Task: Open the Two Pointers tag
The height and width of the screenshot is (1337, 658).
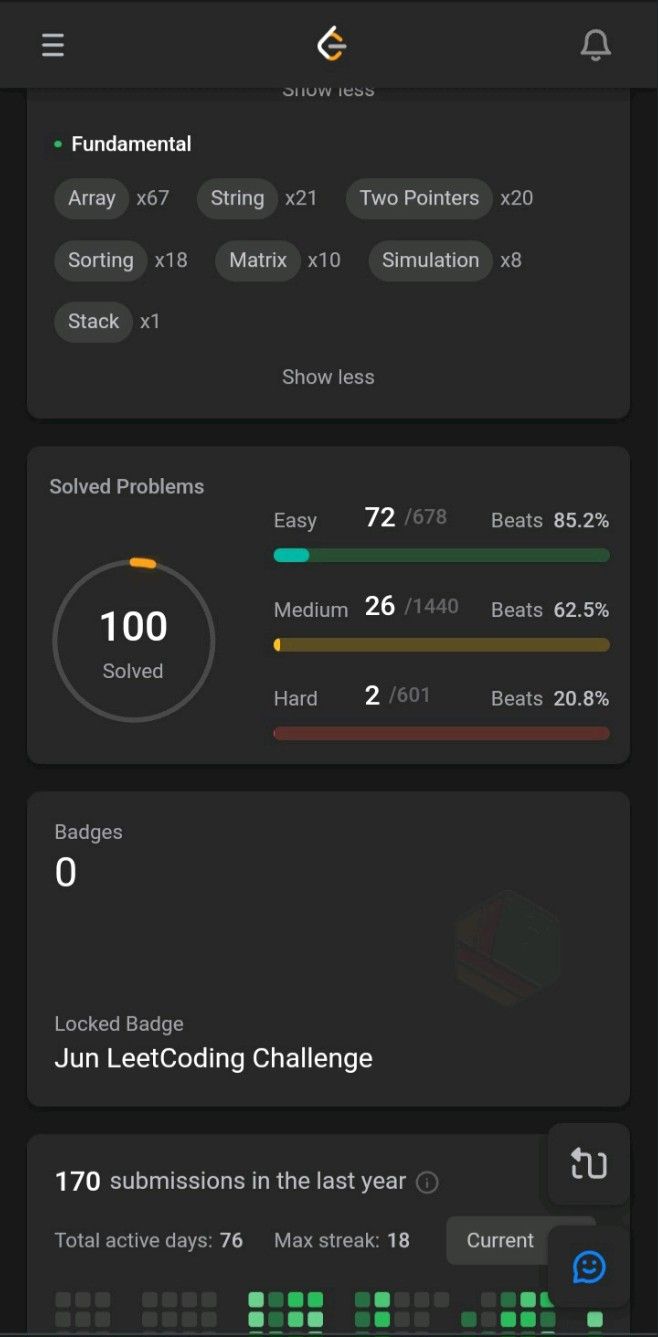Action: click(419, 198)
